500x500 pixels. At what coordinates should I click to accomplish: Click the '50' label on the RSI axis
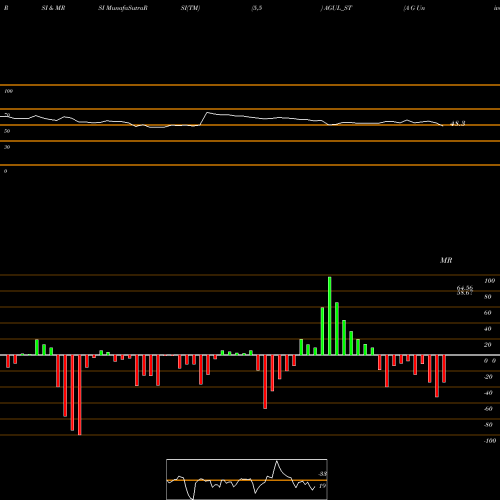[x=7, y=131]
